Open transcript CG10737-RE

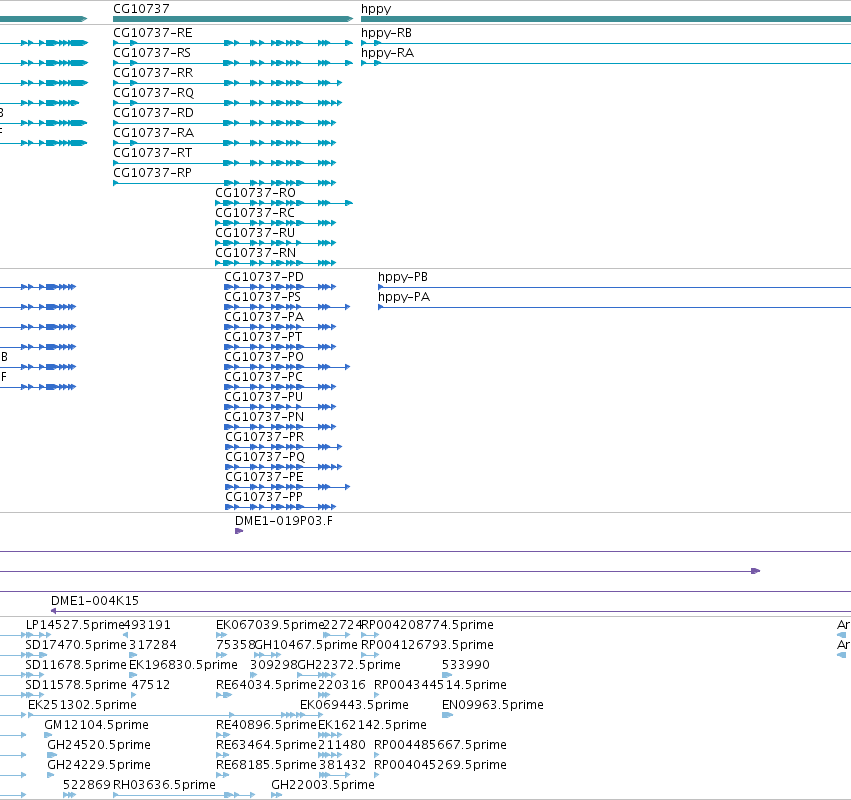(x=153, y=33)
